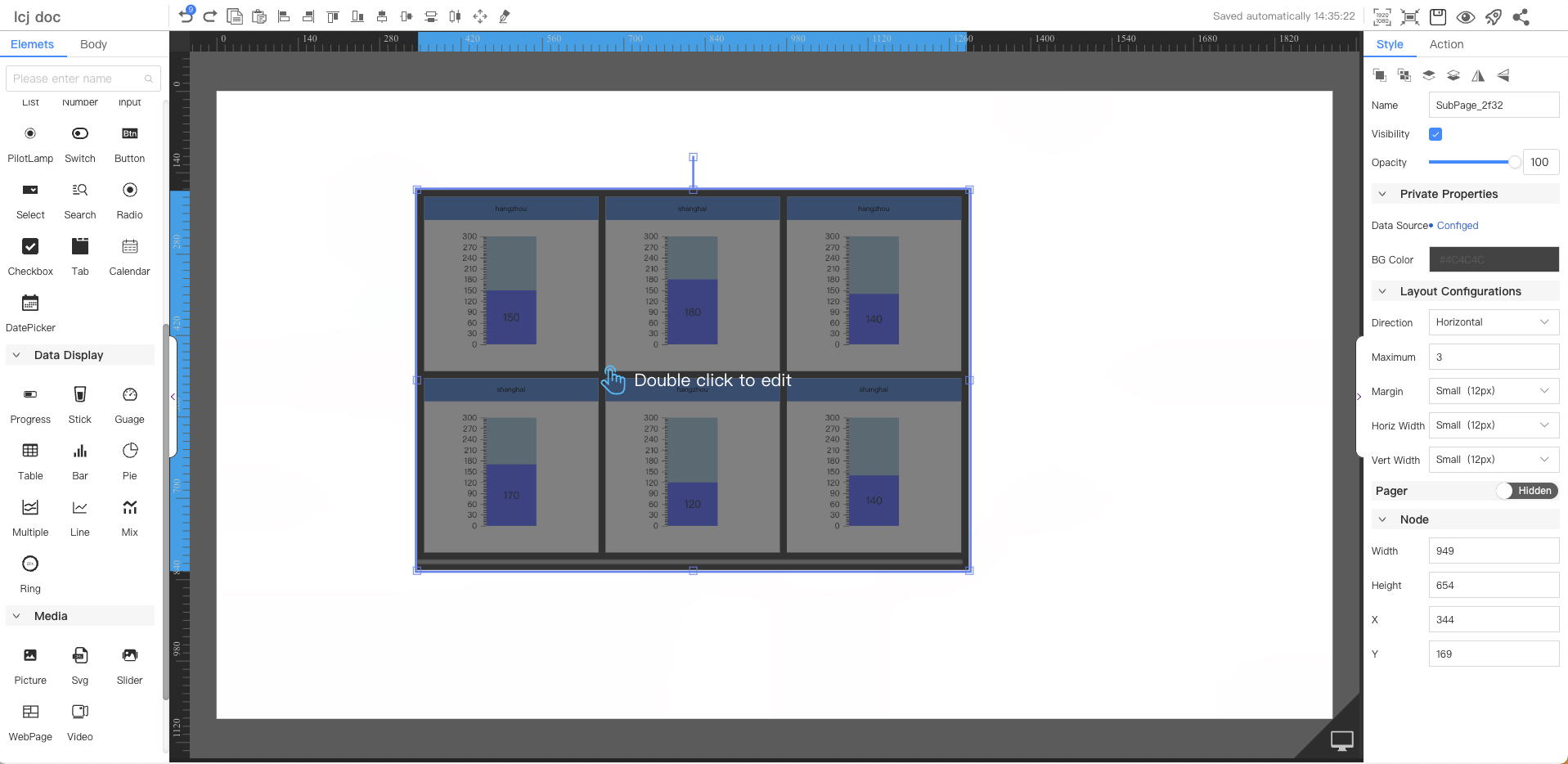
Task: Click the Name field showing SubPage_2f32
Action: (x=1494, y=105)
